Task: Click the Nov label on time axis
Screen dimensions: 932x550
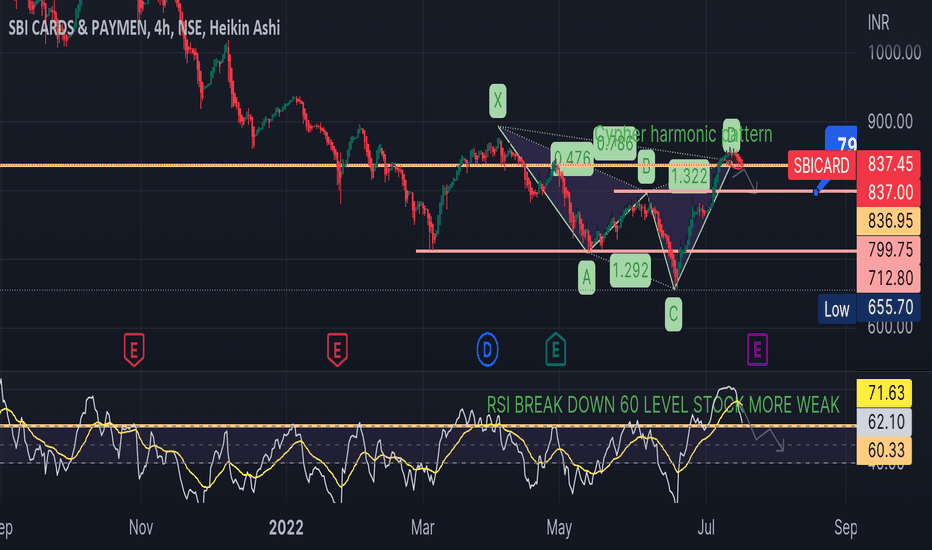Action: click(141, 527)
